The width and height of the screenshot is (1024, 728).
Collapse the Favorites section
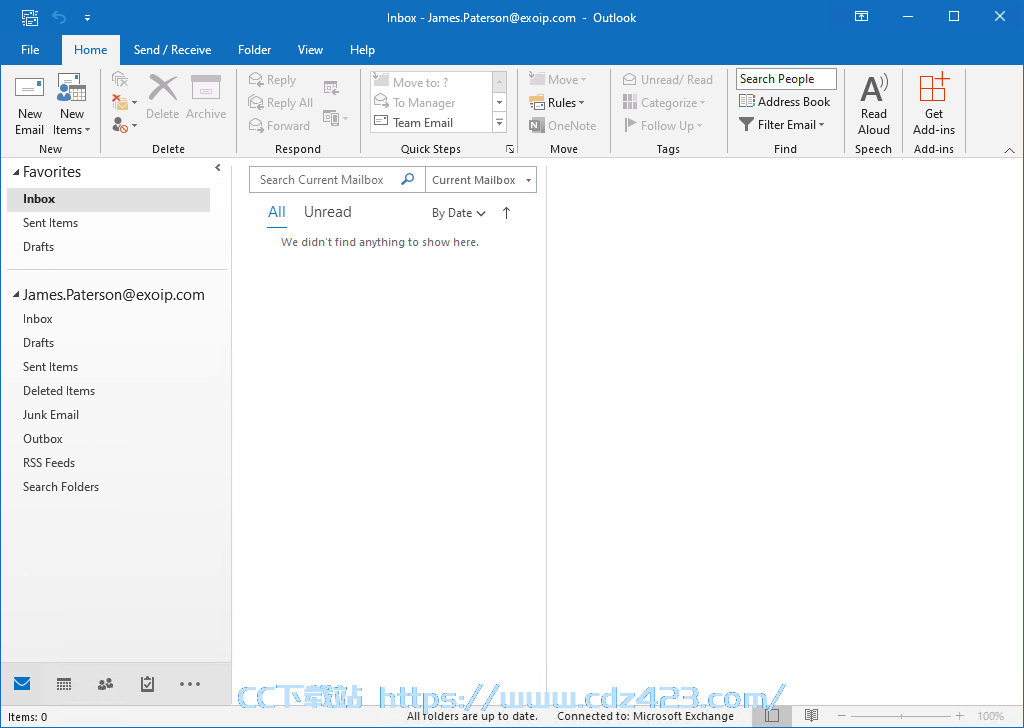pyautogui.click(x=16, y=172)
